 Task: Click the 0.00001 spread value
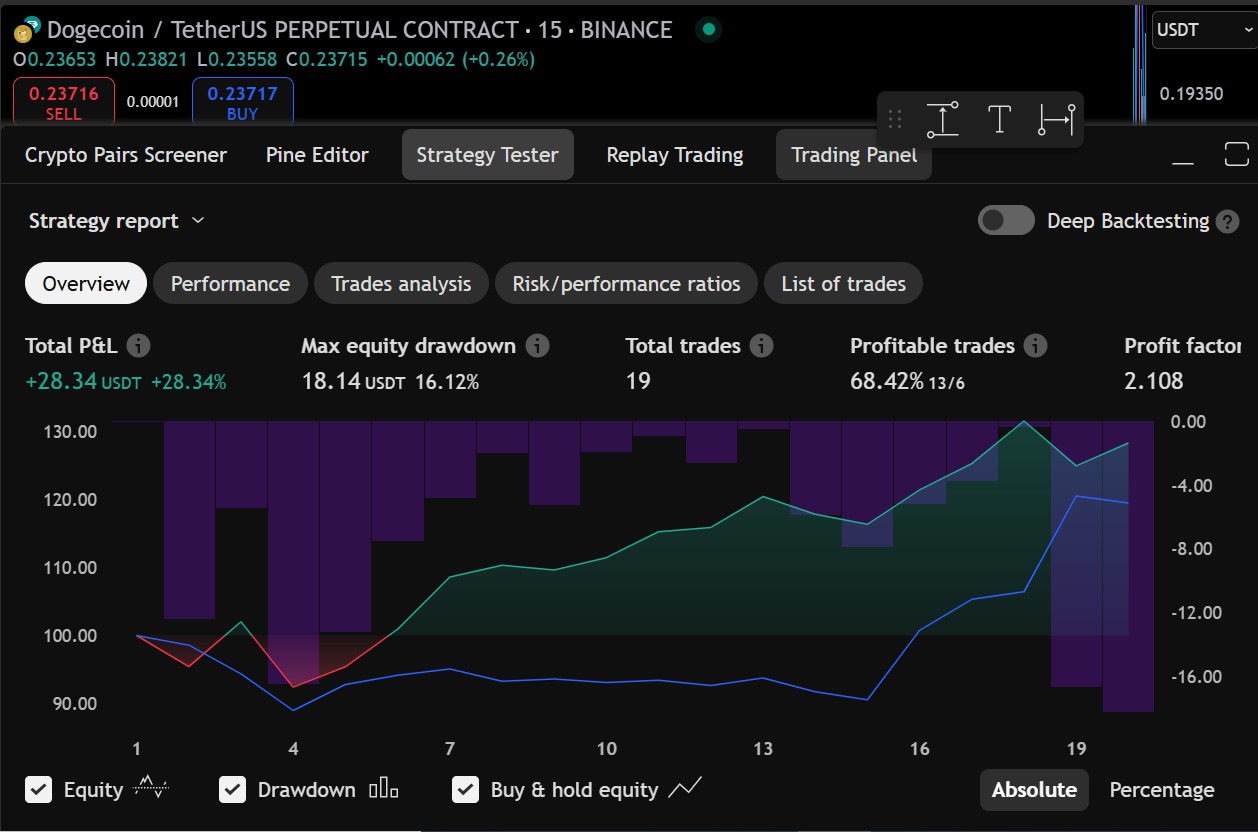click(x=153, y=102)
